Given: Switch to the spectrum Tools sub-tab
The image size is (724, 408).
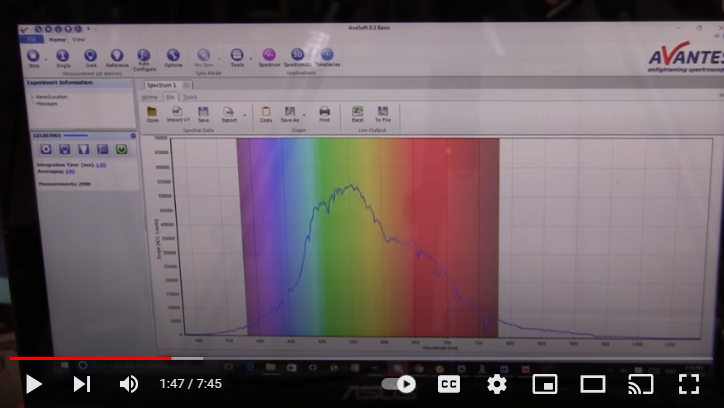Looking at the screenshot, I should tap(190, 97).
